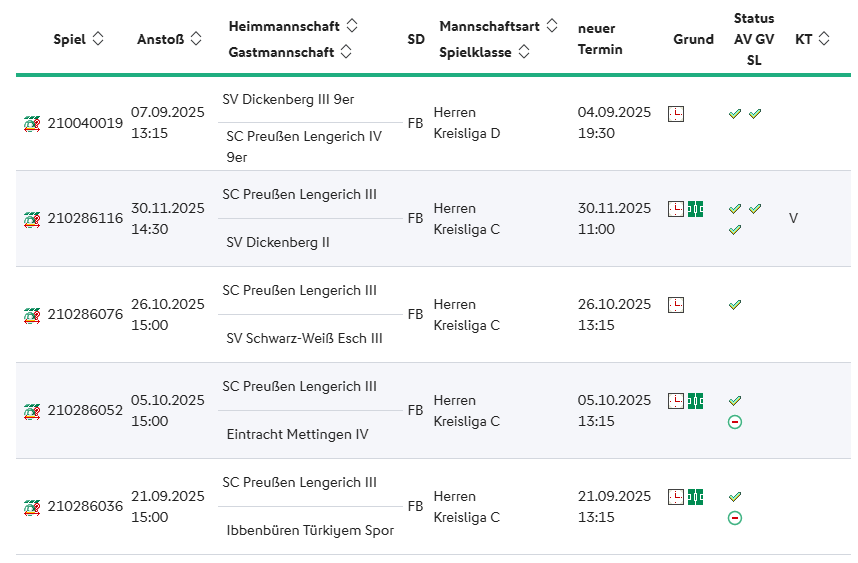Click the KT column sort arrows
858x563 pixels.
point(824,39)
